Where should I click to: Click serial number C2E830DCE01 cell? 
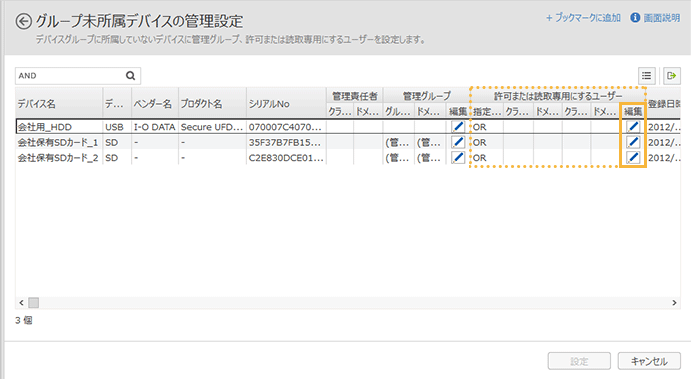[x=286, y=158]
